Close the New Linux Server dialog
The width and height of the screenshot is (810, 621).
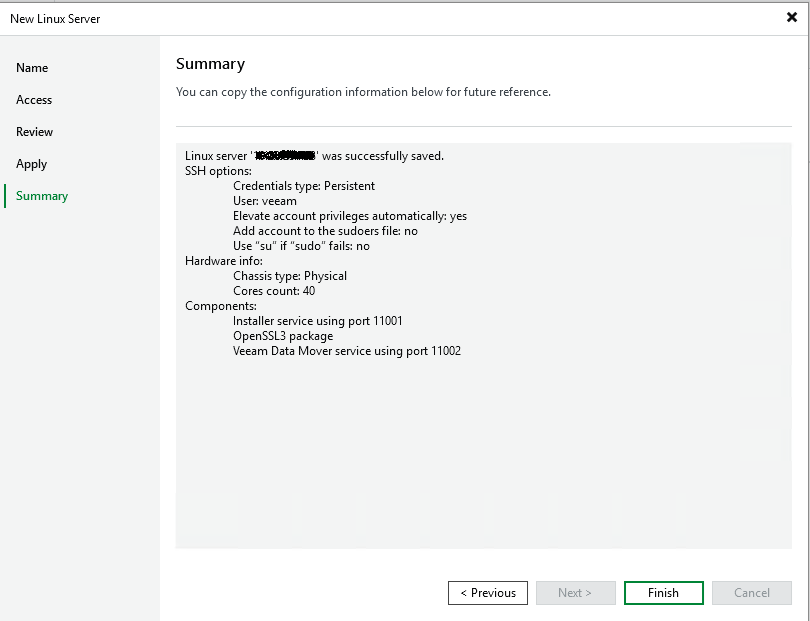[x=792, y=18]
